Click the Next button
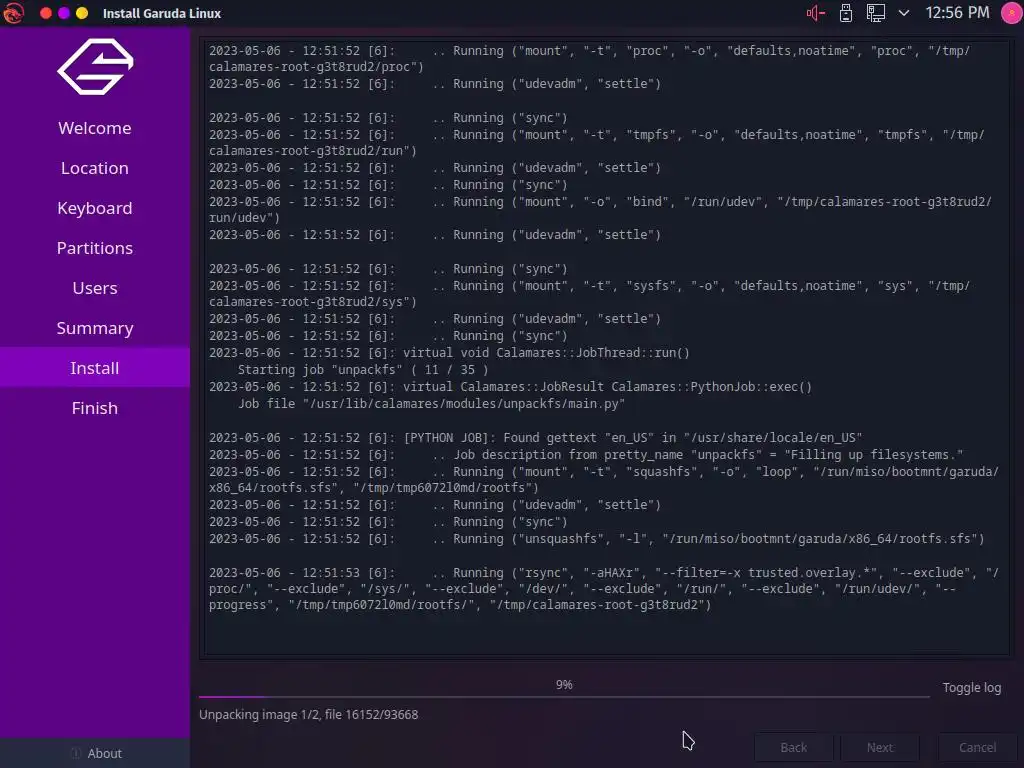Viewport: 1024px width, 768px height. [x=880, y=747]
